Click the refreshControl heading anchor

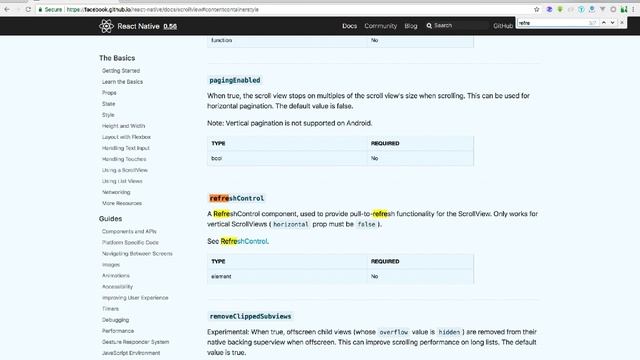237,198
